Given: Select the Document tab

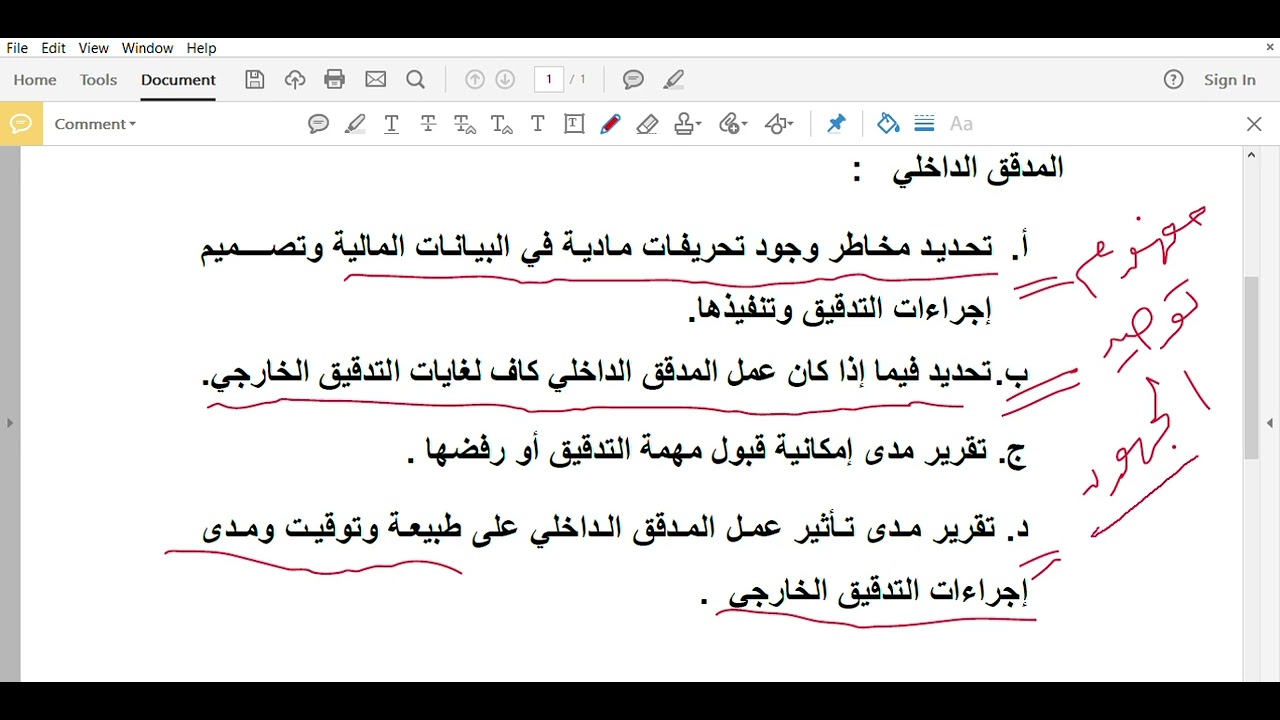Looking at the screenshot, I should 178,80.
